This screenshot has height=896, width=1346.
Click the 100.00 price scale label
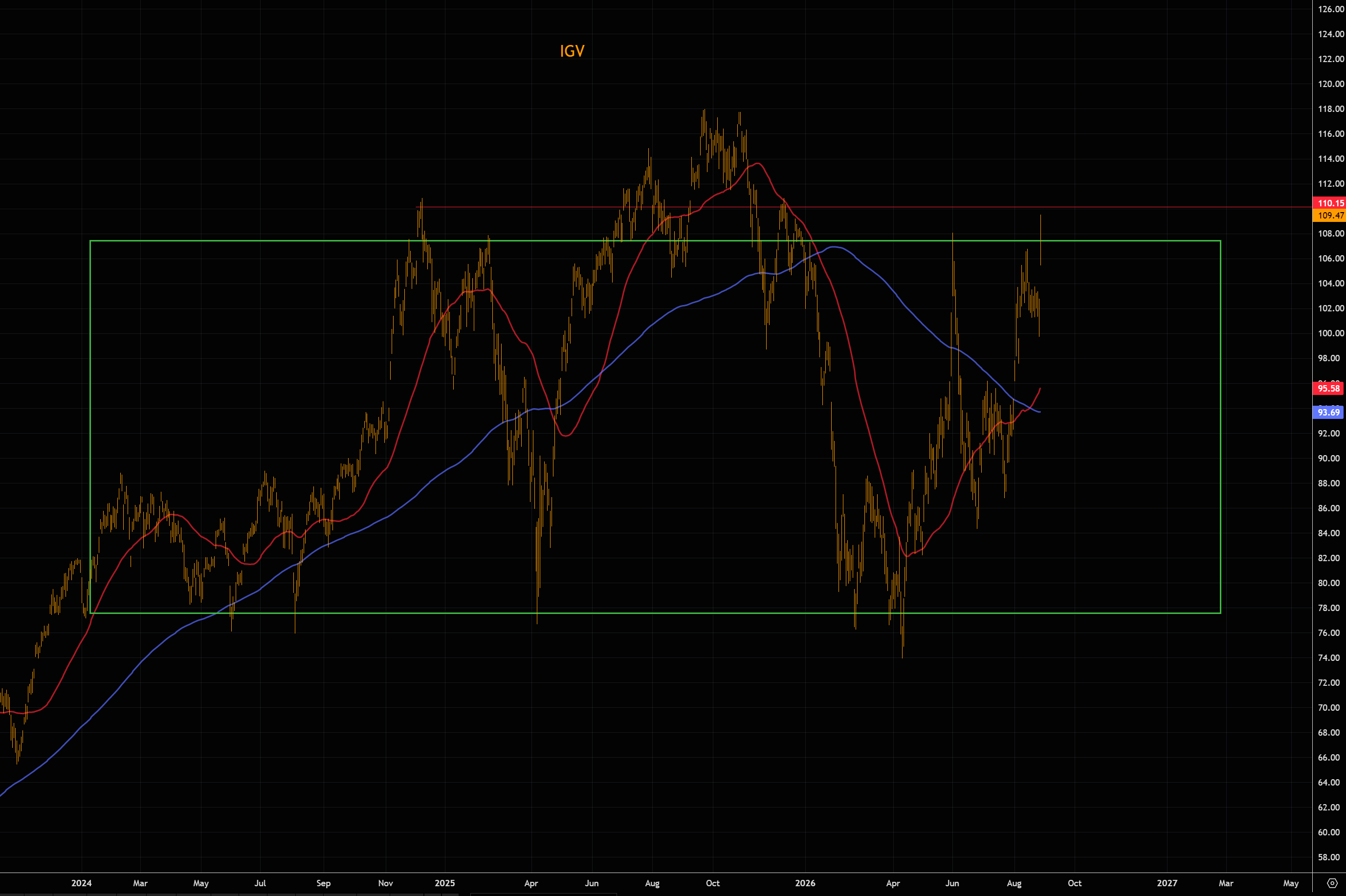1330,333
